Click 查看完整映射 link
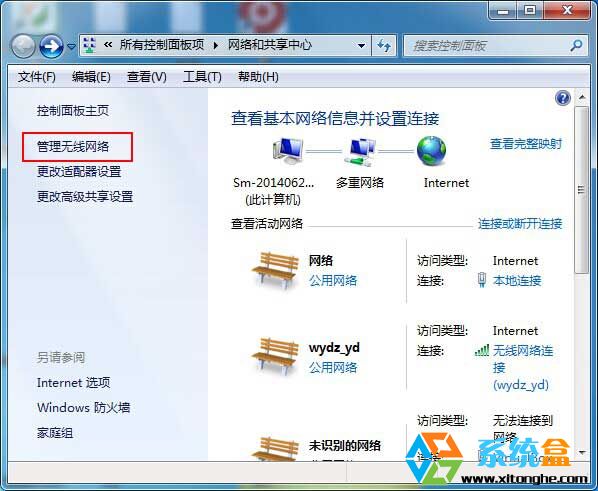Viewport: 598px width, 491px height. 526,144
